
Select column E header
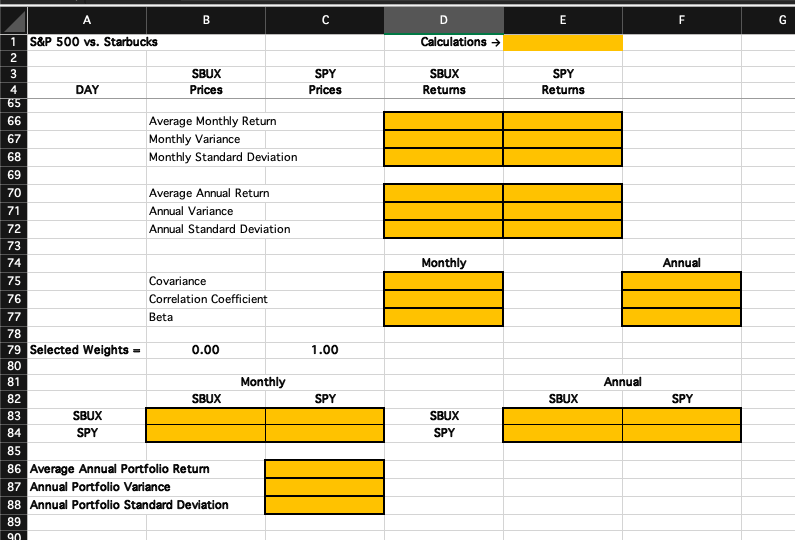tap(563, 20)
